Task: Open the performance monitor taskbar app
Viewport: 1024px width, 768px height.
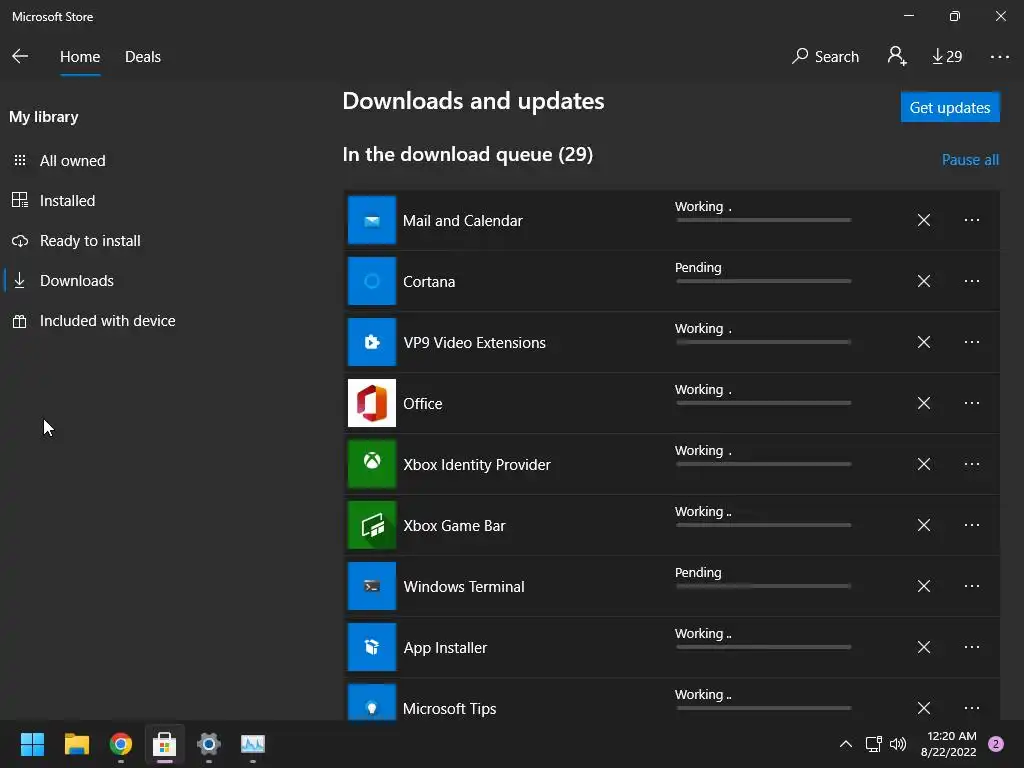Action: (253, 744)
